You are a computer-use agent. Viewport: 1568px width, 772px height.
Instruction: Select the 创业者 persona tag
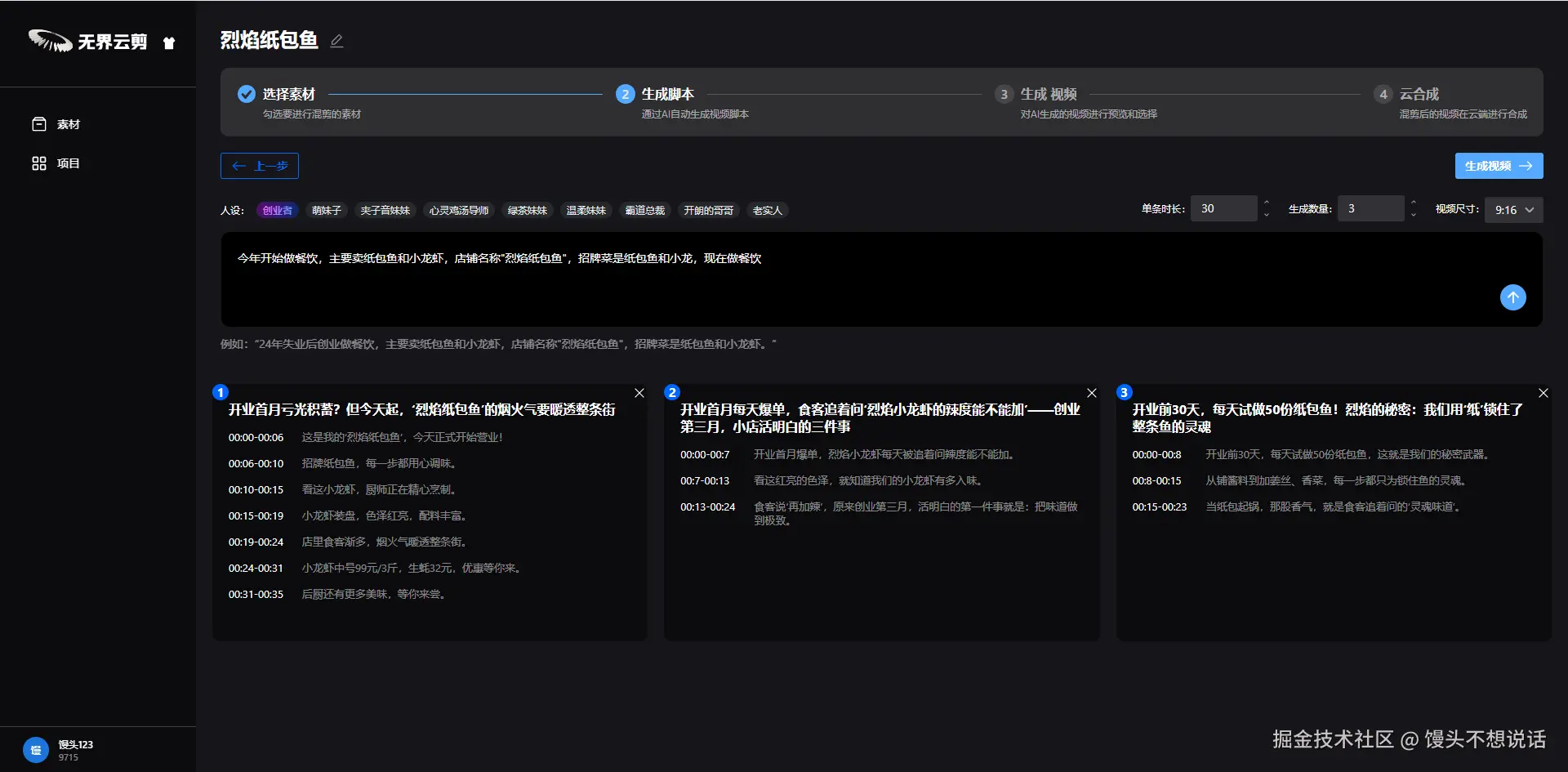[278, 211]
